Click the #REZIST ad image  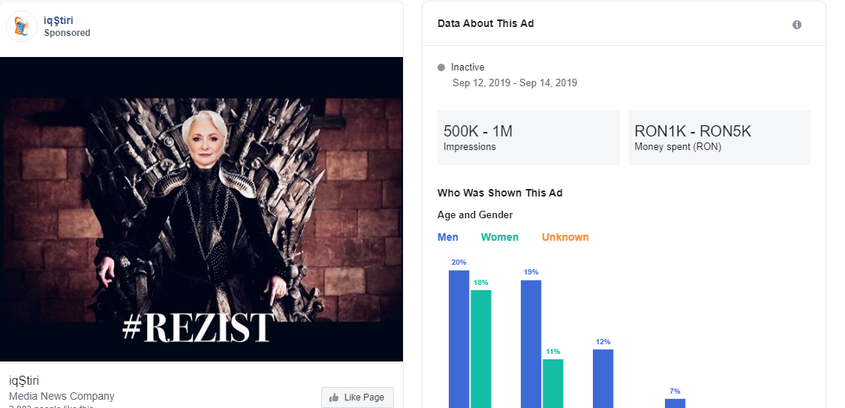coord(201,208)
